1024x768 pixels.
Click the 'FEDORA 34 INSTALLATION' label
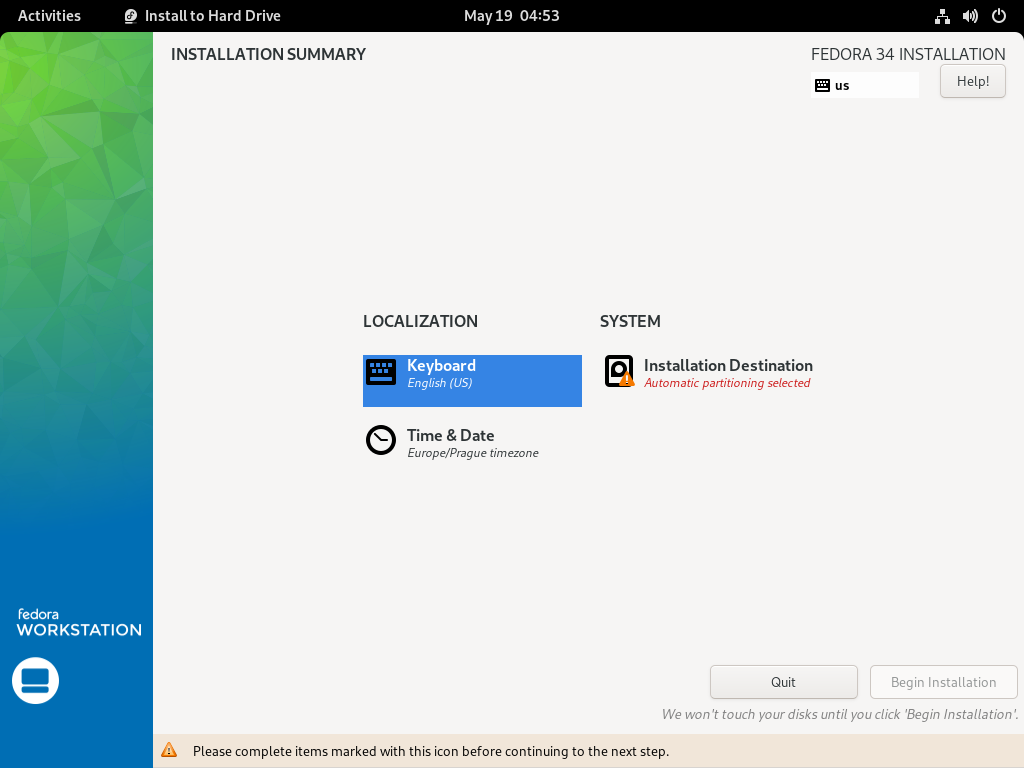pos(908,54)
